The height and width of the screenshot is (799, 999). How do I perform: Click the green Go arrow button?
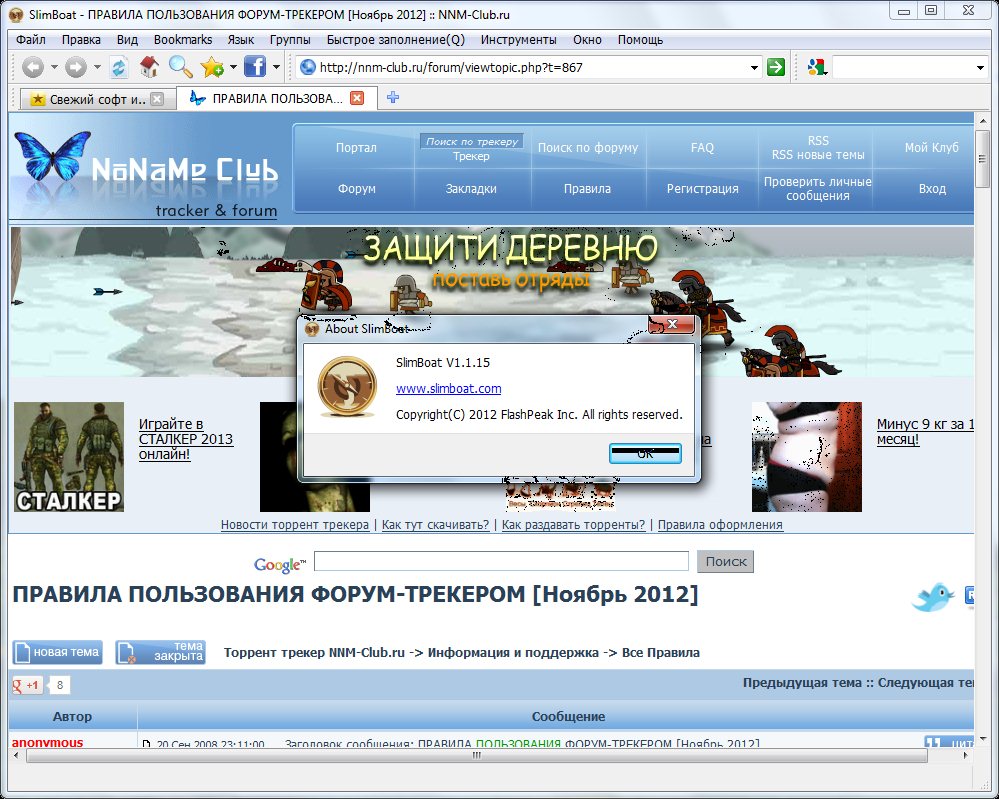(x=775, y=67)
